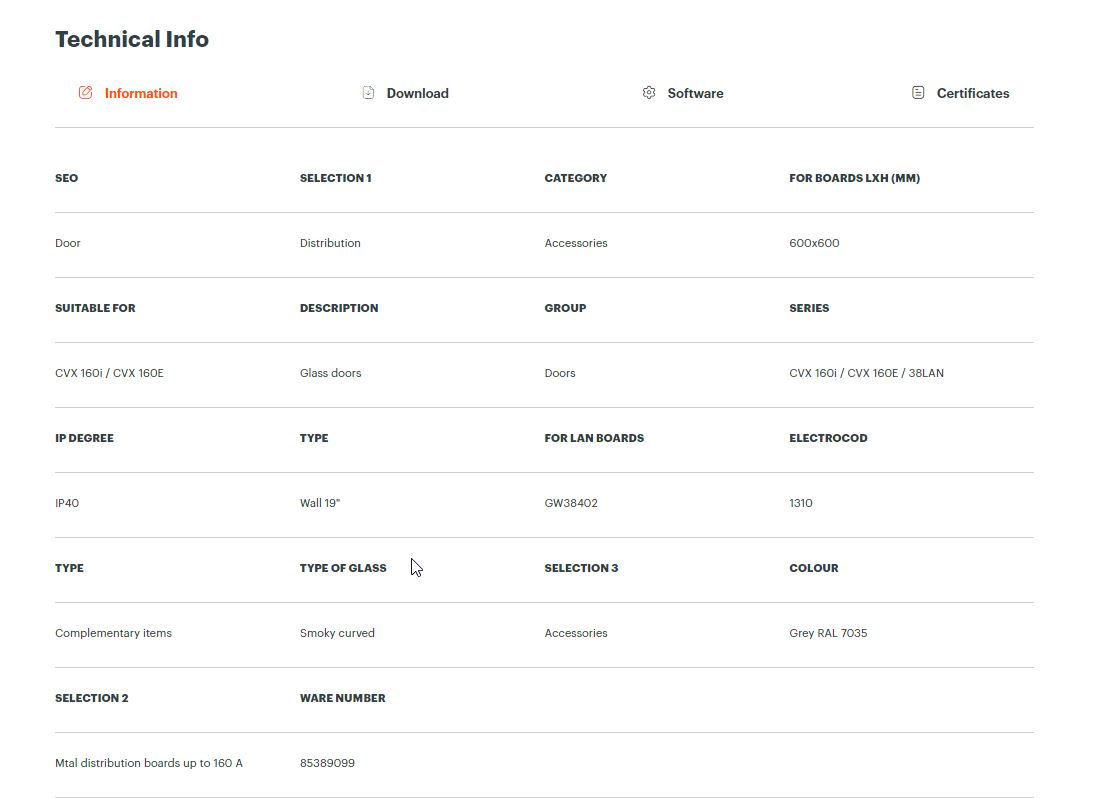Select the value Distribution
This screenshot has width=1097, height=798.
(x=330, y=243)
